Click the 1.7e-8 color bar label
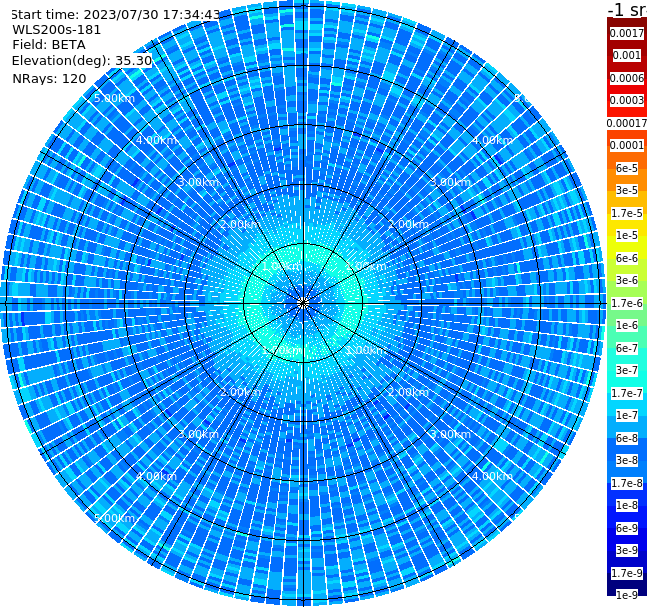This screenshot has width=647, height=607. tap(627, 483)
